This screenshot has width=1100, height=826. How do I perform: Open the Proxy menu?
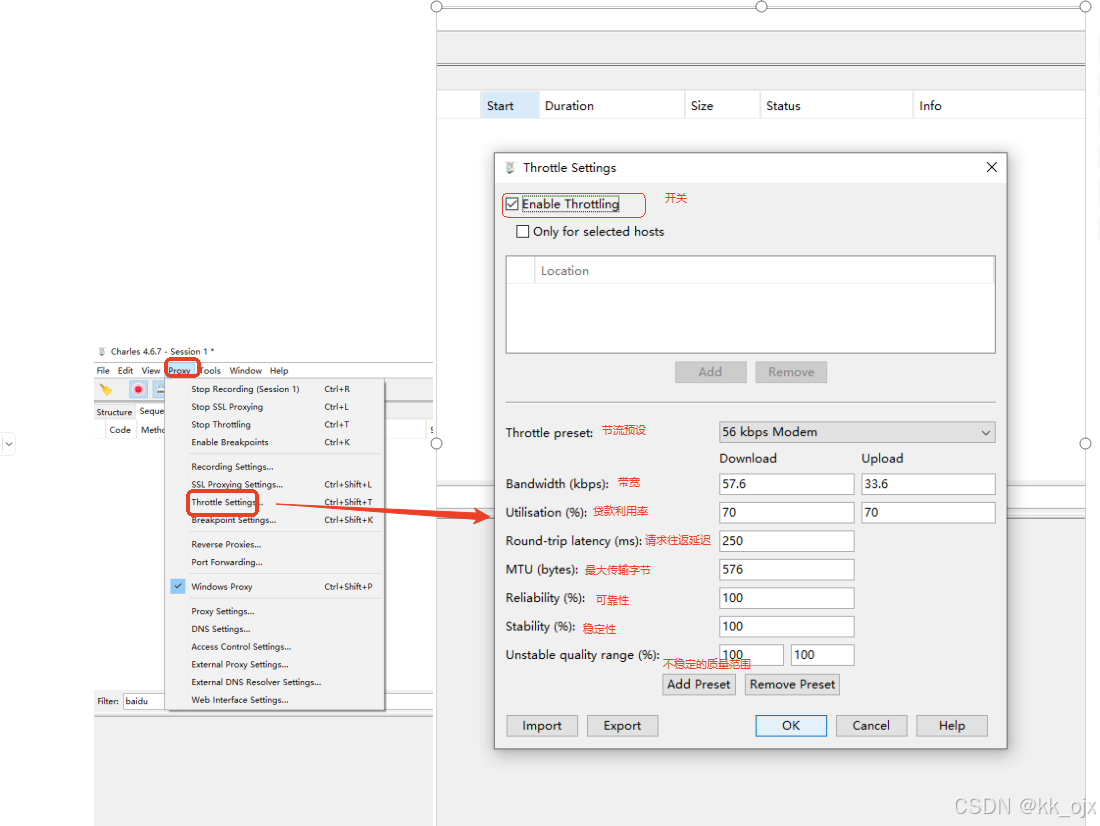pyautogui.click(x=180, y=371)
